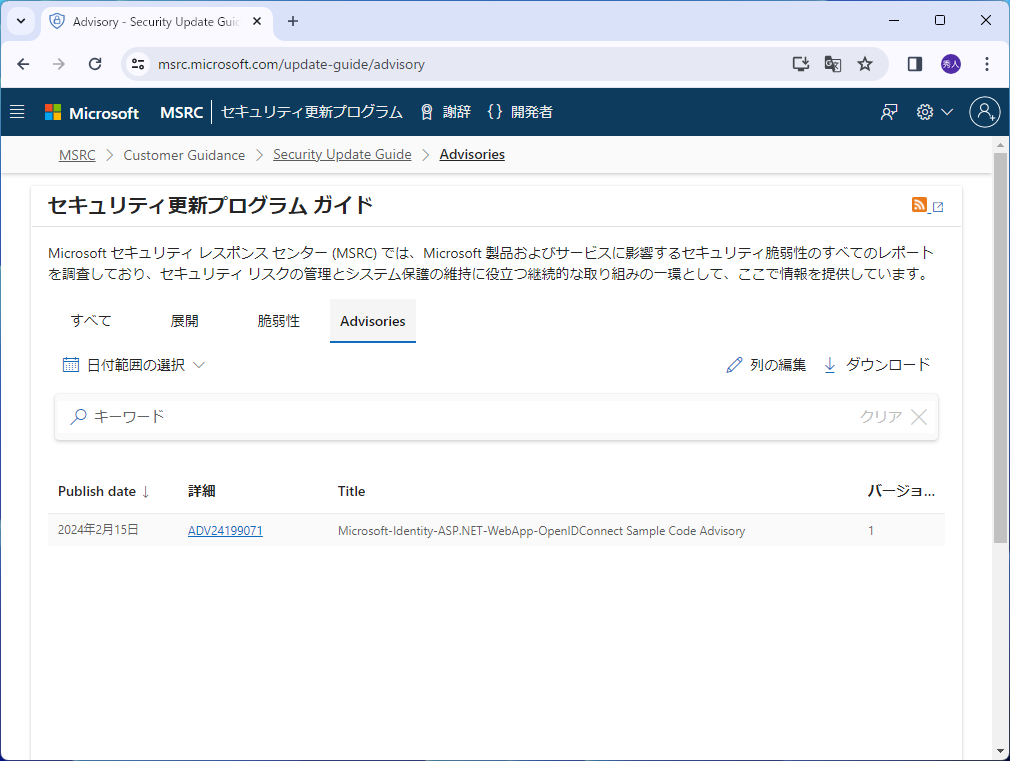Click scrollbar down arrow
The width and height of the screenshot is (1010, 761).
click(1000, 751)
